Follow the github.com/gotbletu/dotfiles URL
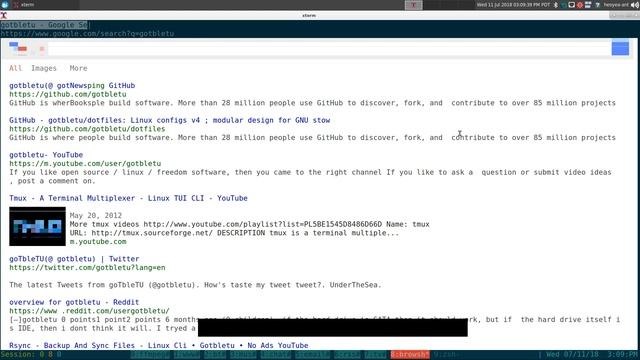640x360 pixels. click(x=87, y=129)
